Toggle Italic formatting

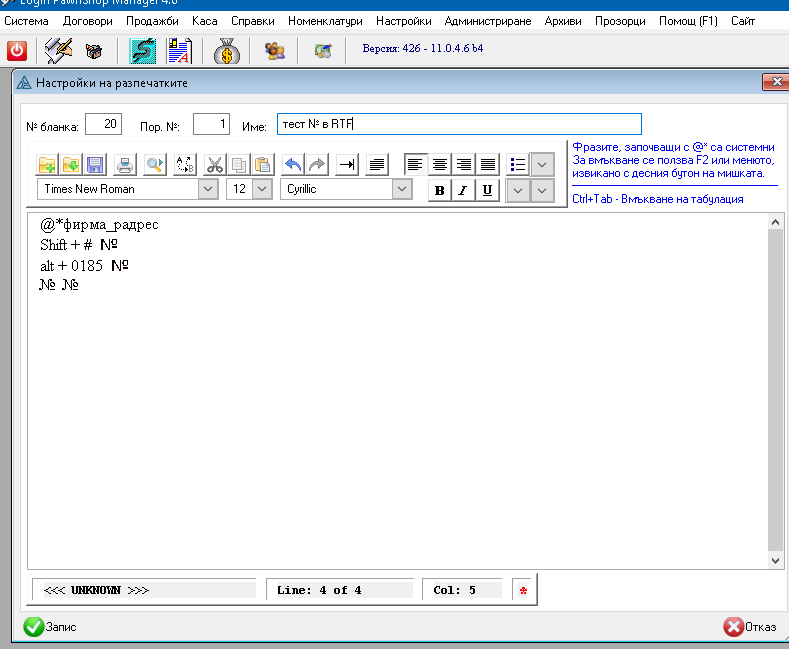[x=464, y=190]
